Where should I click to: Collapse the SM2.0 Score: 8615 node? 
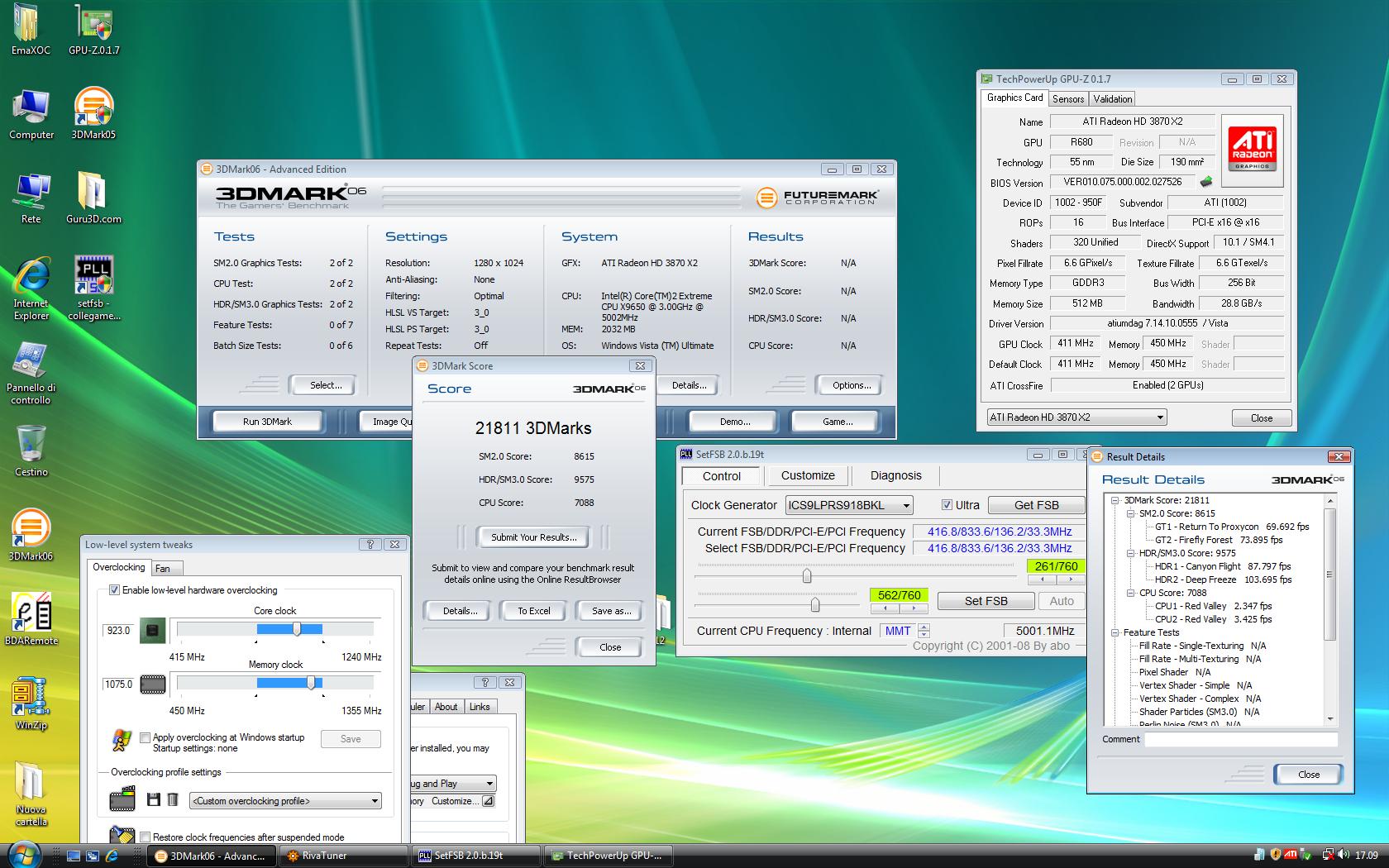click(x=1130, y=513)
